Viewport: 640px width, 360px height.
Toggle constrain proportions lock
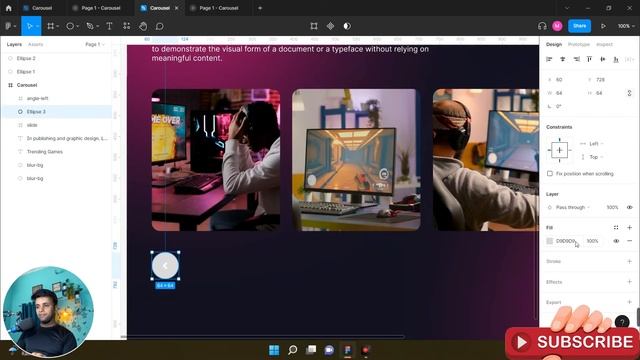(629, 93)
